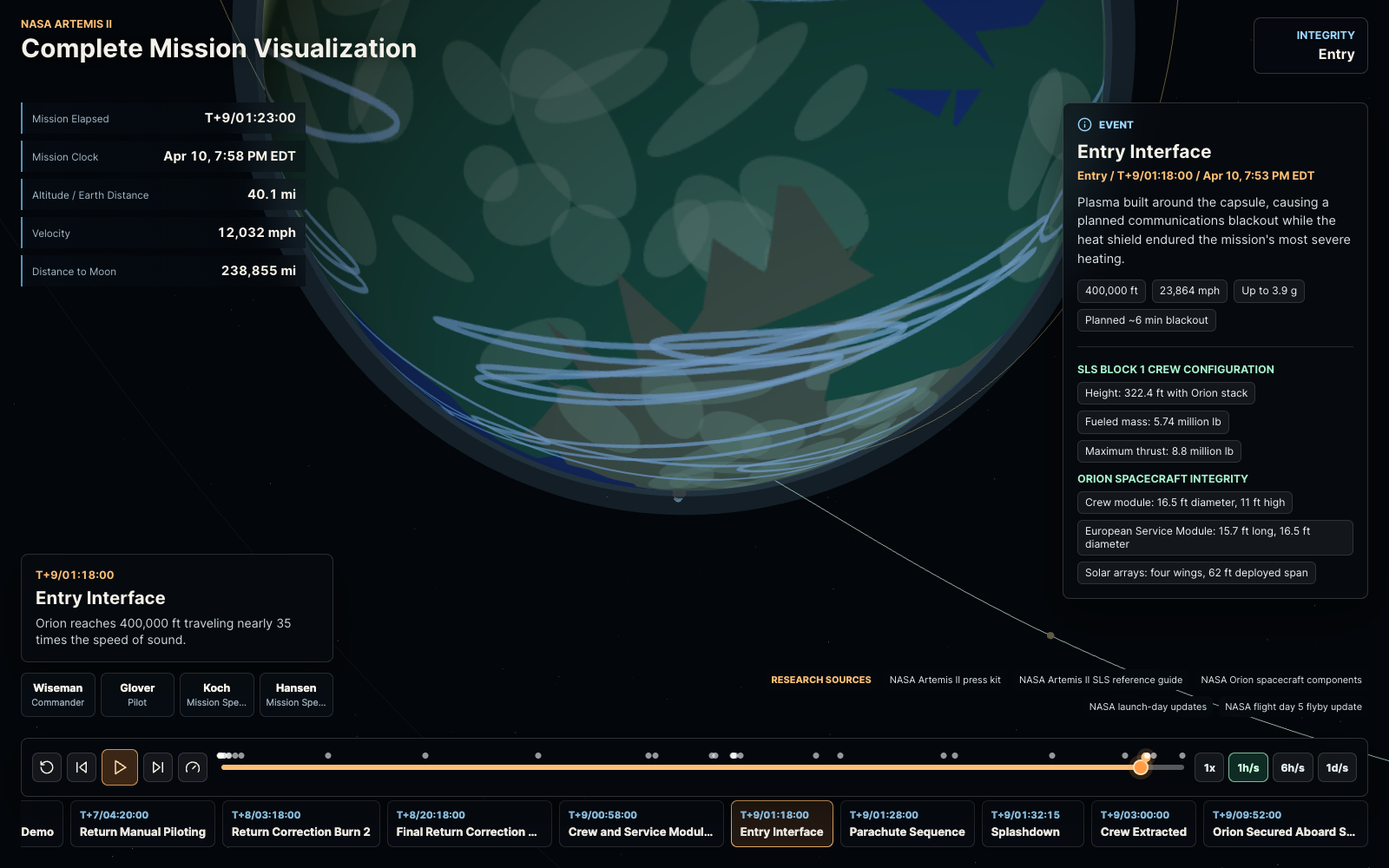The image size is (1389, 868).
Task: Click the 400,000 ft stat chip
Action: (x=1111, y=291)
